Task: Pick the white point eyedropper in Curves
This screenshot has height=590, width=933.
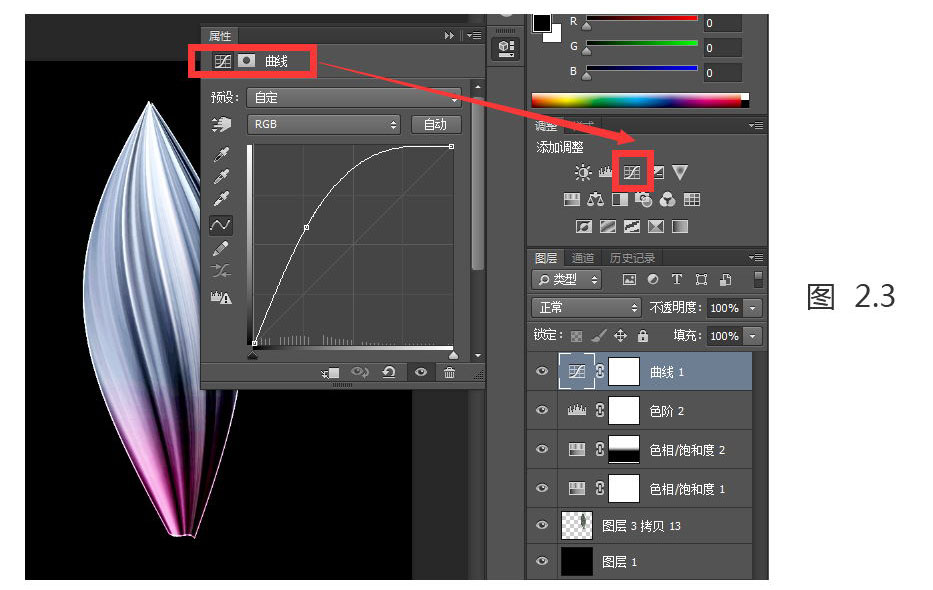Action: (x=221, y=198)
